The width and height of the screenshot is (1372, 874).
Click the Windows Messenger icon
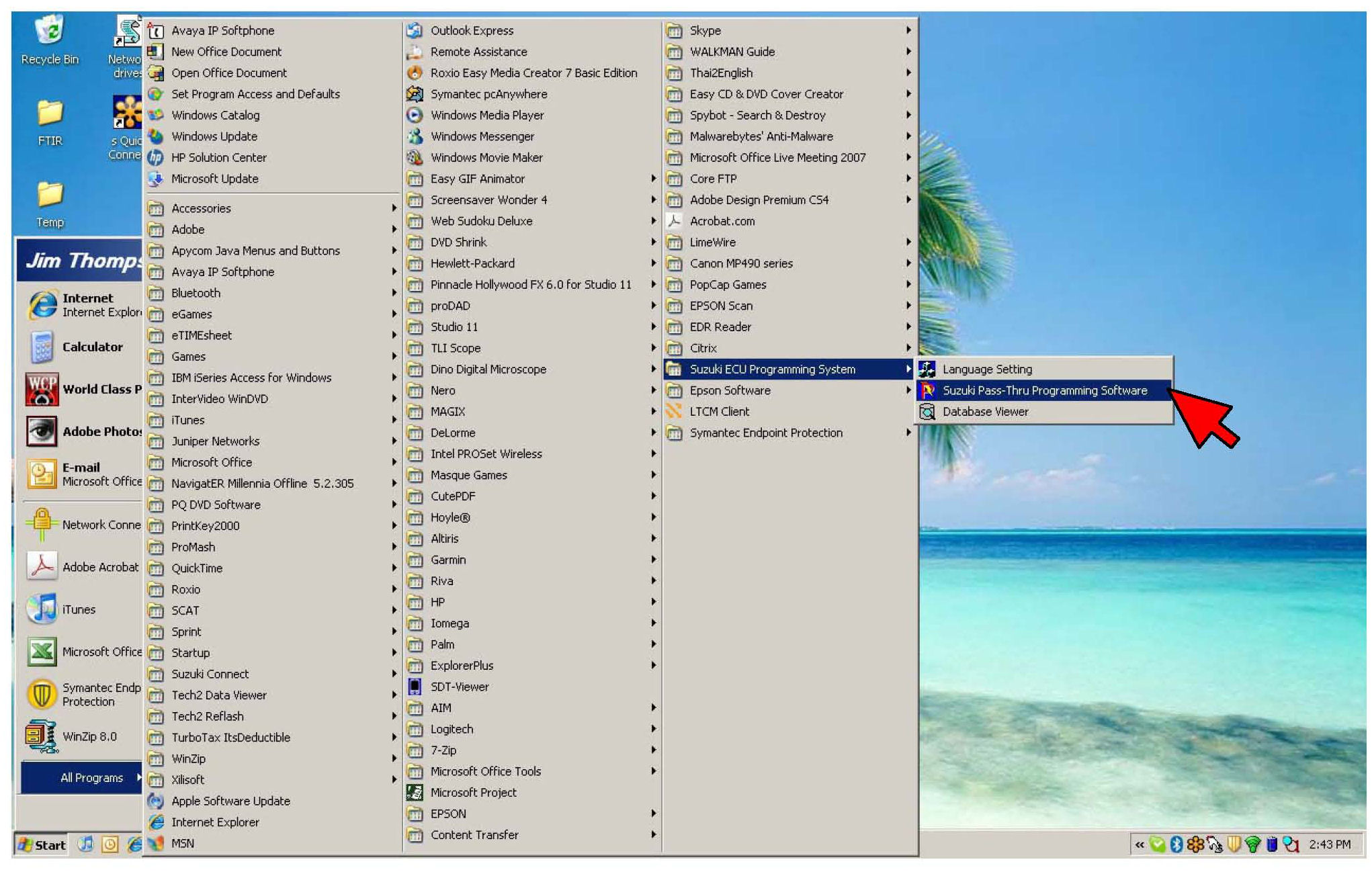[x=415, y=136]
